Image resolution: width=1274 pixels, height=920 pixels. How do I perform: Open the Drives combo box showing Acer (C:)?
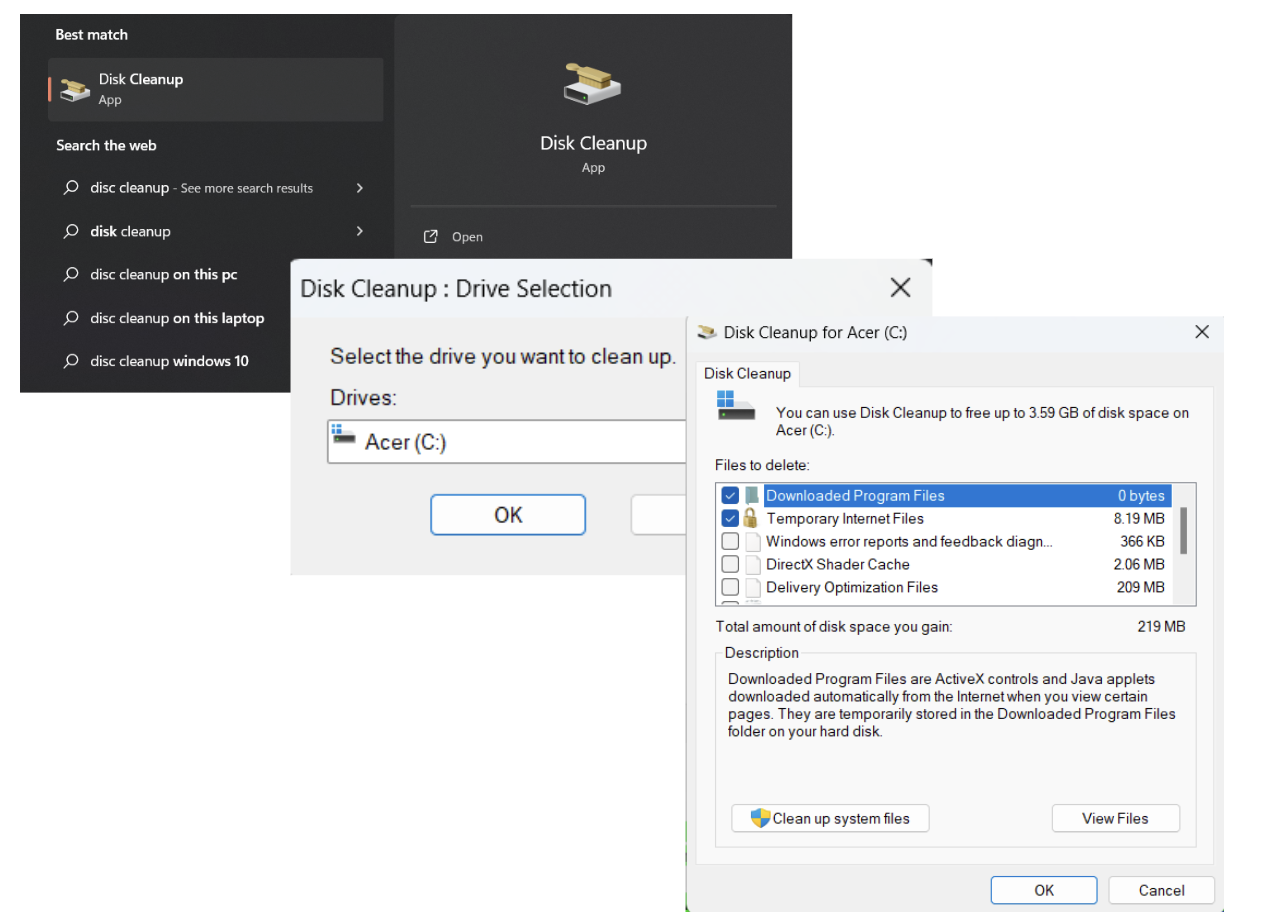(506, 442)
